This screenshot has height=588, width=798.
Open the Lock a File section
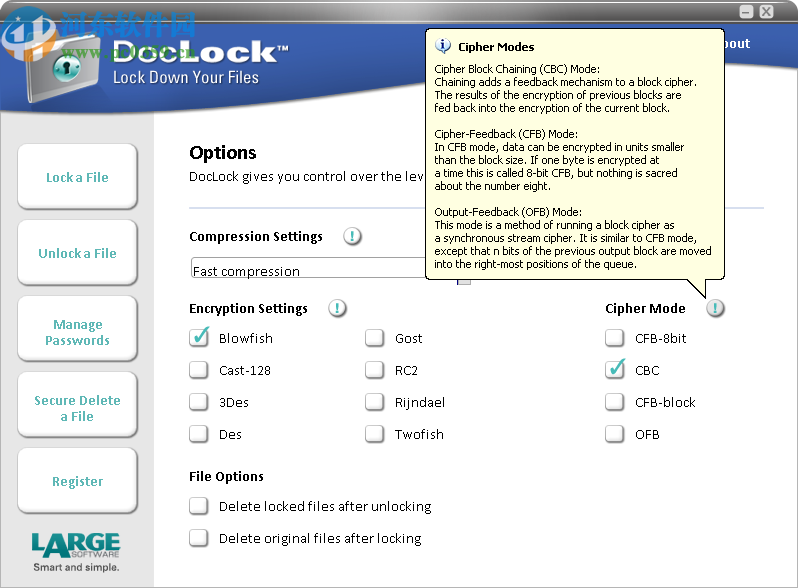[x=77, y=177]
